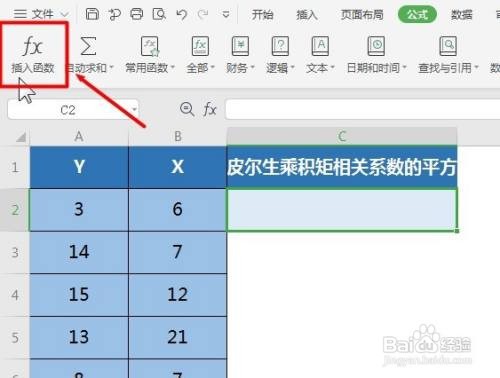This screenshot has width=500, height=378.
Task: Click cell B5 with value 21
Action: (x=178, y=338)
